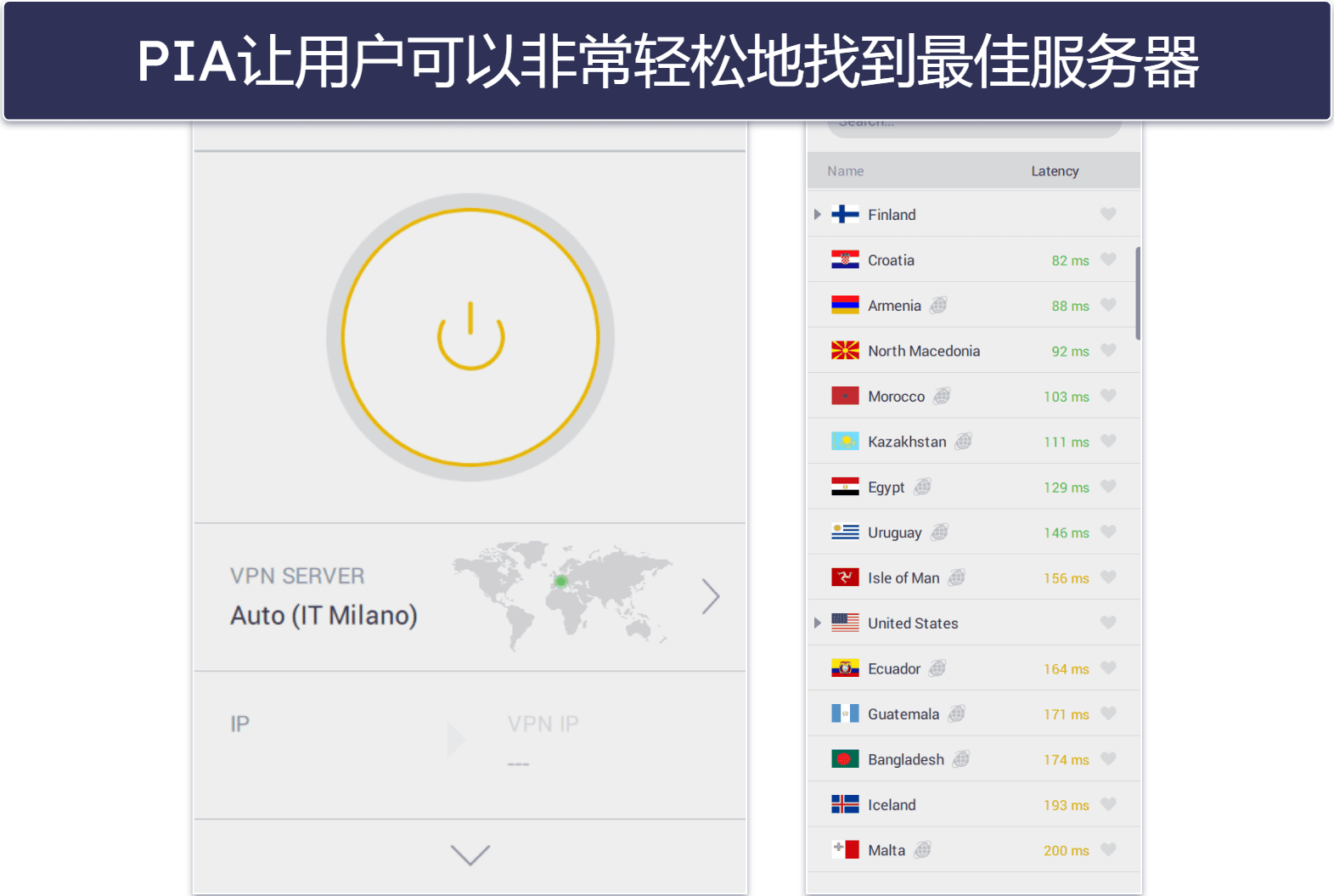
Task: Favorite Armenia with its heart icon
Action: (x=1108, y=305)
